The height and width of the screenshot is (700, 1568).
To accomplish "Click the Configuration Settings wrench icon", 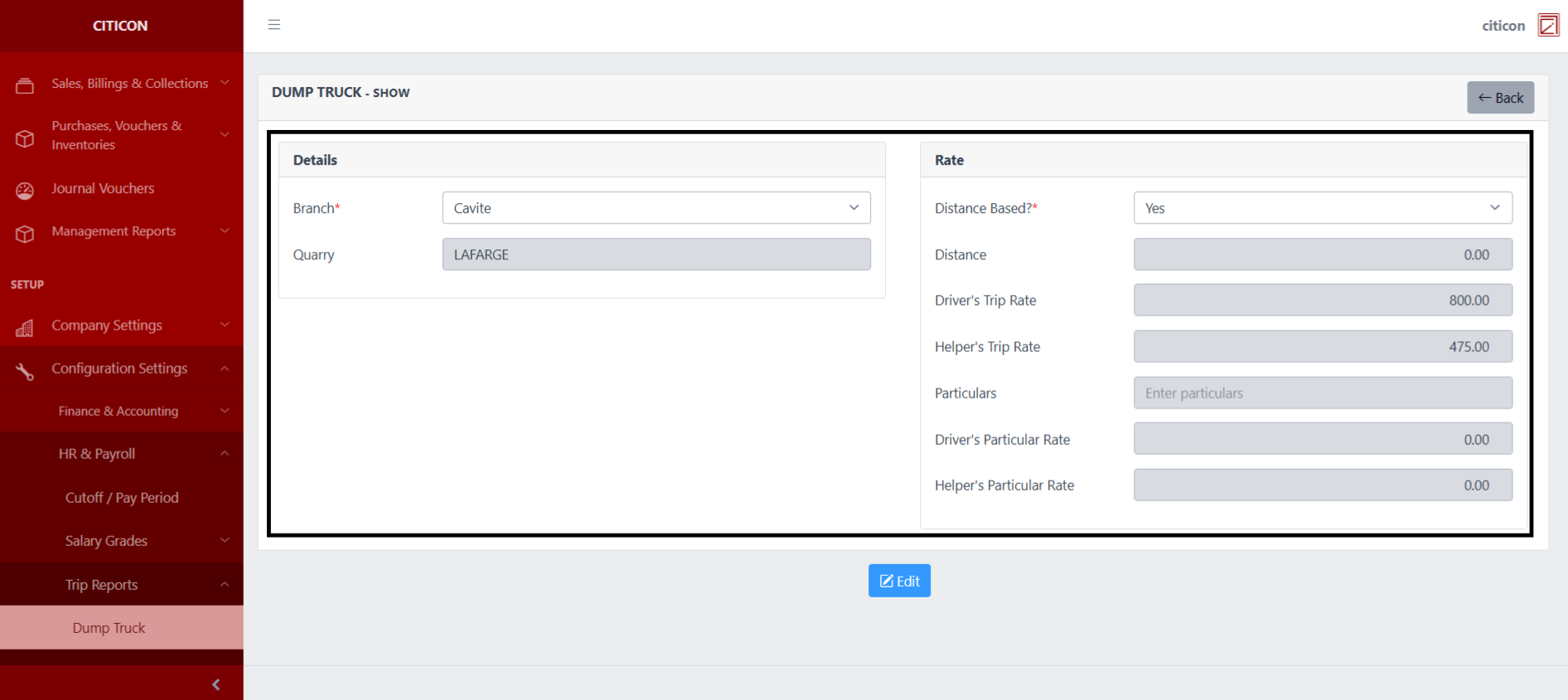I will tap(25, 372).
